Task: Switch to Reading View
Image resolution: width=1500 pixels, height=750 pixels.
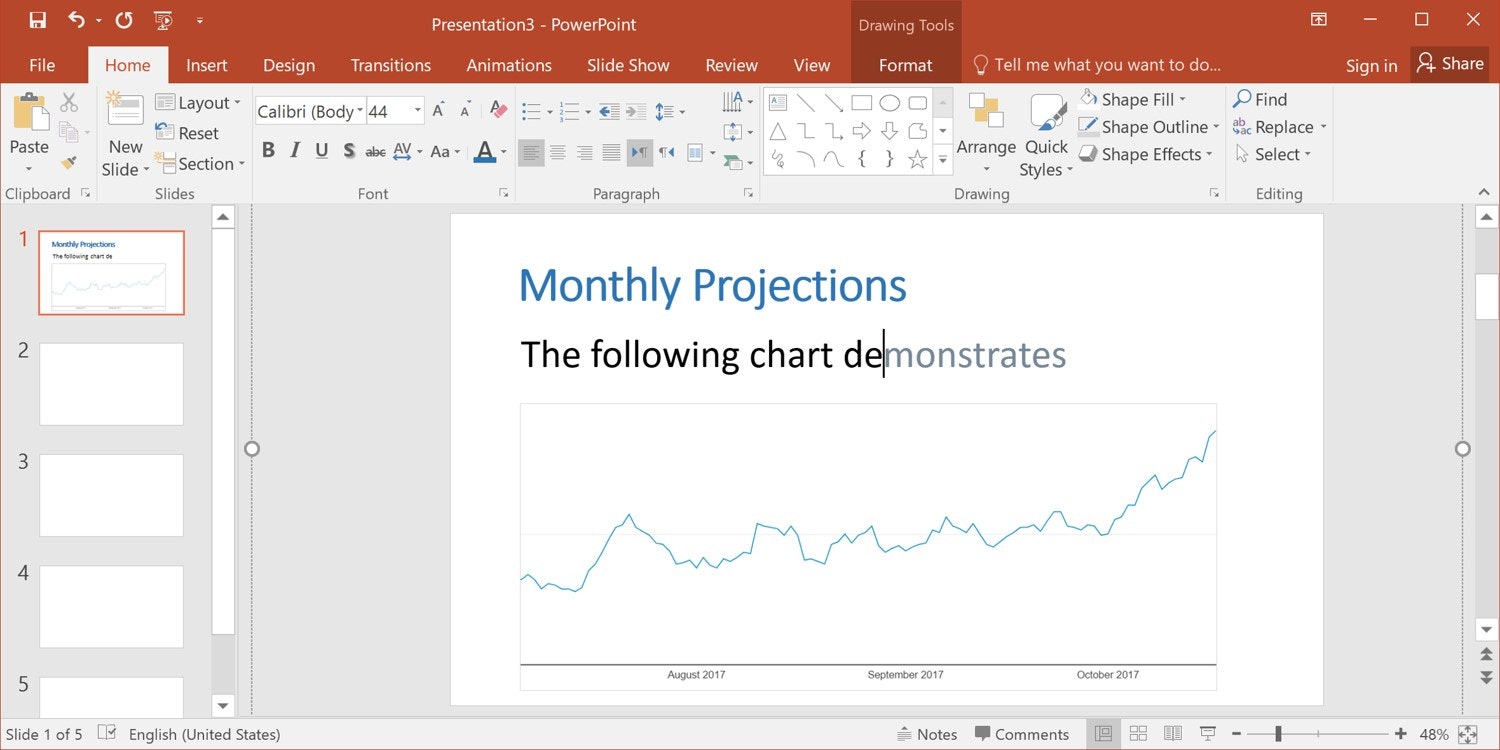Action: pos(1172,733)
